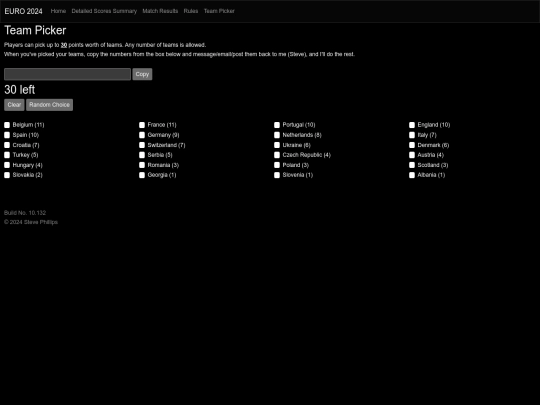Viewport: 540px width, 405px height.
Task: Check the Turkey (5) box
Action: [7, 155]
